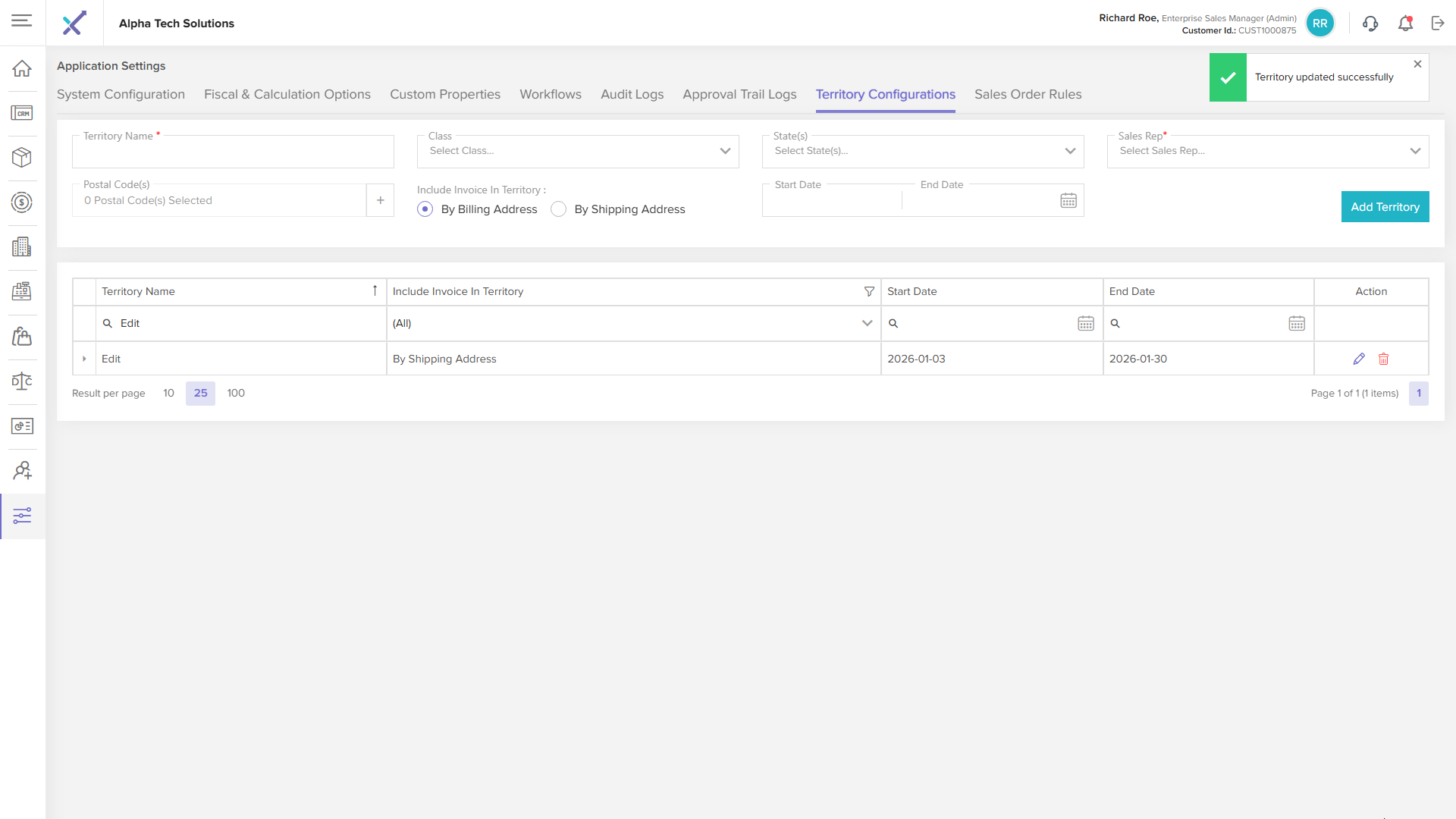Open the notifications bell icon
This screenshot has width=1456, height=819.
pos(1405,24)
